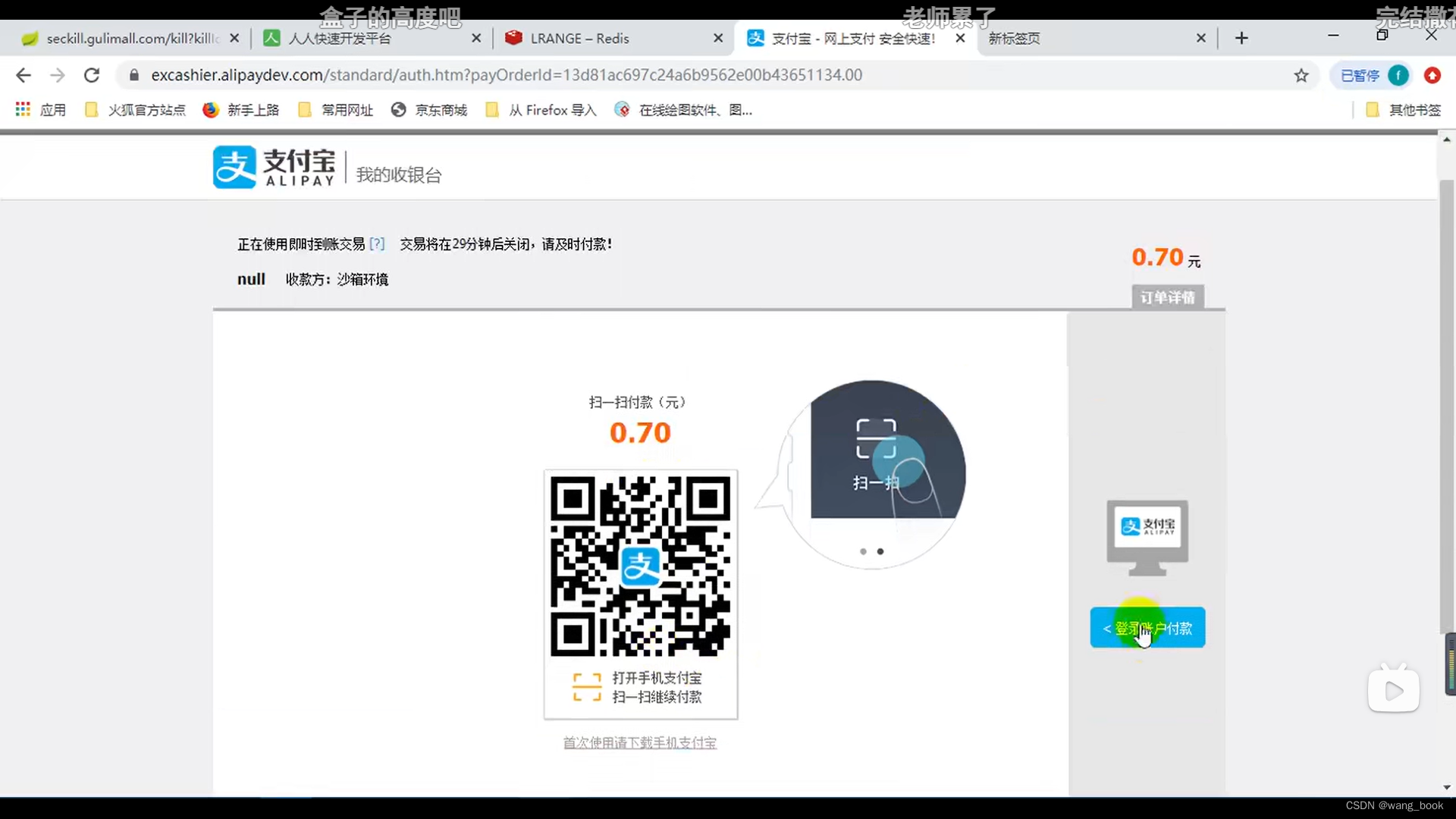The image size is (1456, 819).
Task: Click the 登录账户付款 button
Action: coord(1147,628)
